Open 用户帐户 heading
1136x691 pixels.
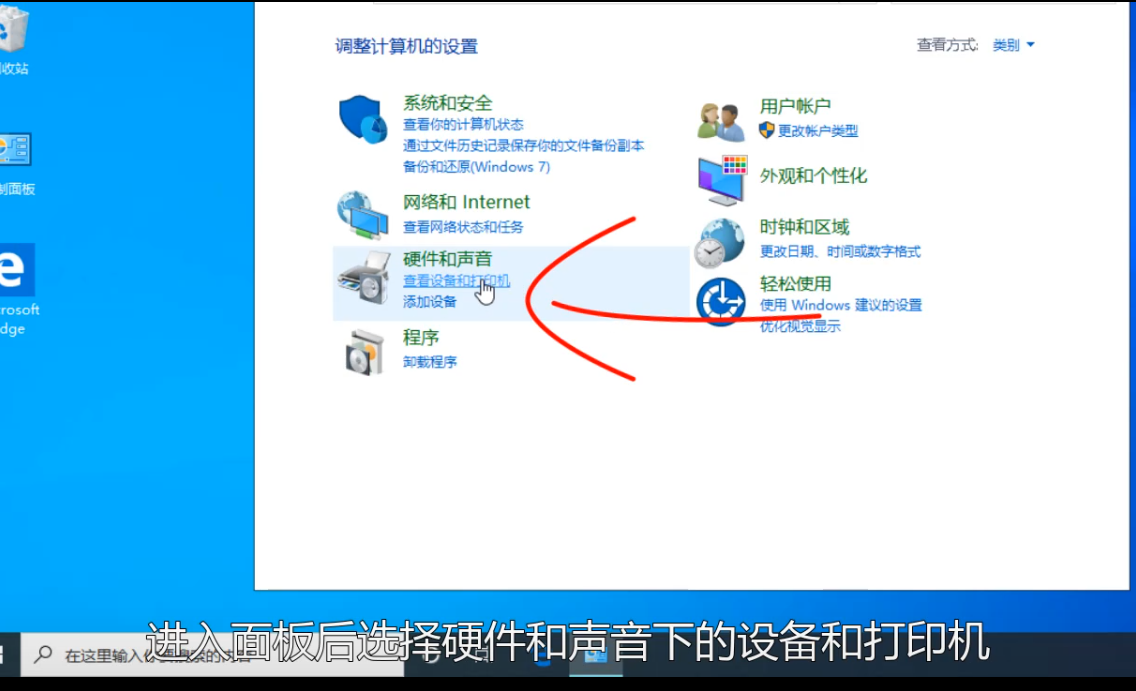click(795, 106)
